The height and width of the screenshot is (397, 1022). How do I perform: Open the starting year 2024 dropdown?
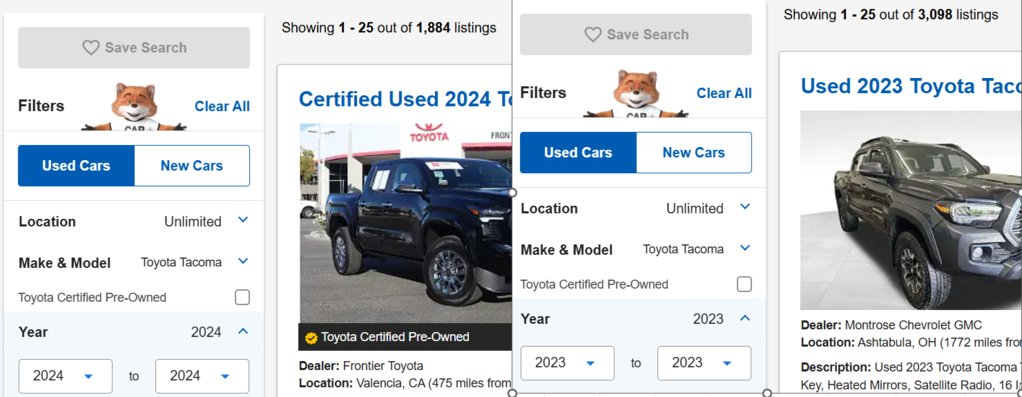point(65,376)
